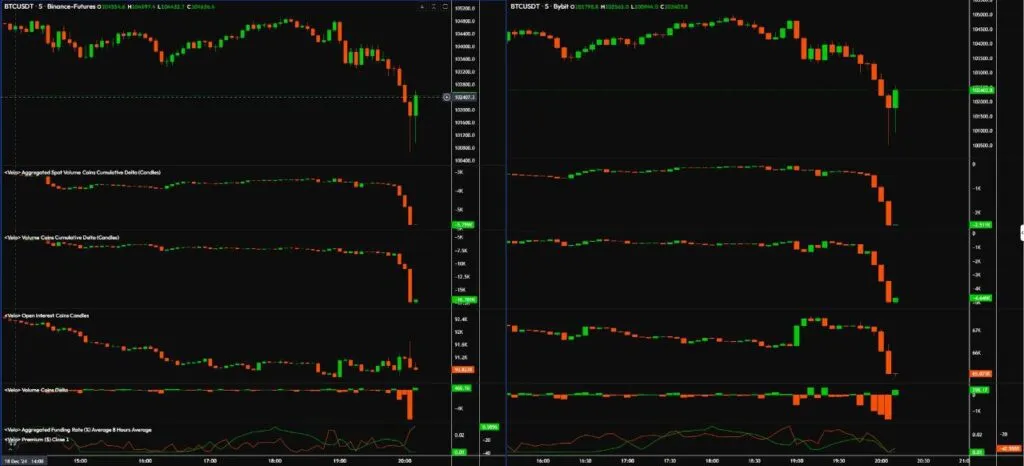
Task: Select the Velo Premium ($) Close 1 label
Action: point(37,440)
